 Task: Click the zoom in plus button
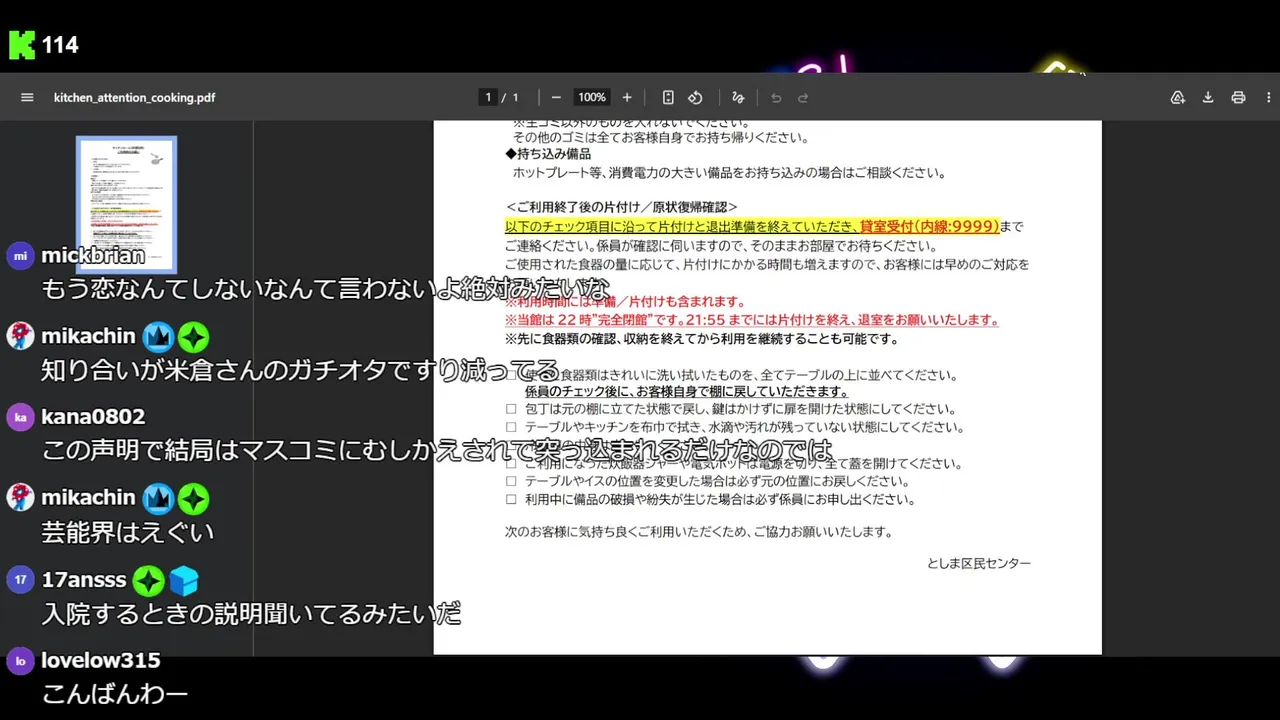pos(627,97)
